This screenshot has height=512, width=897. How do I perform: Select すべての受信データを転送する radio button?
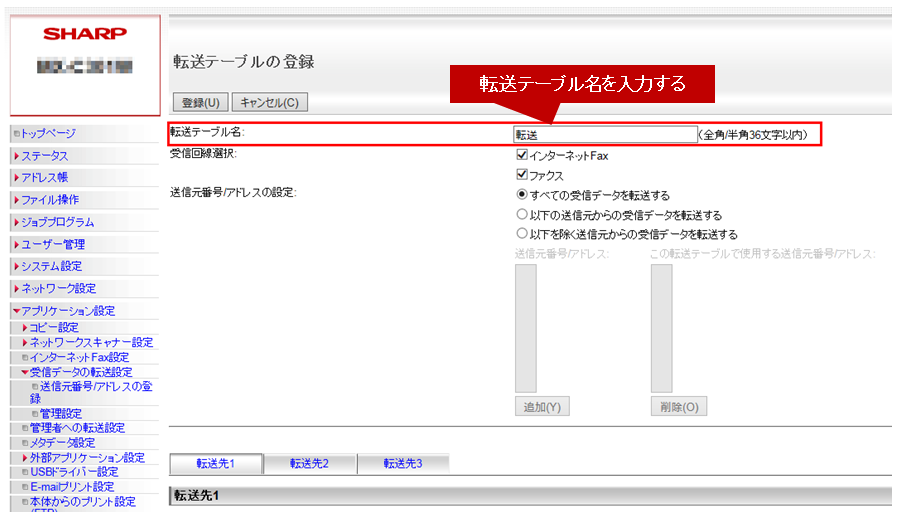[522, 195]
